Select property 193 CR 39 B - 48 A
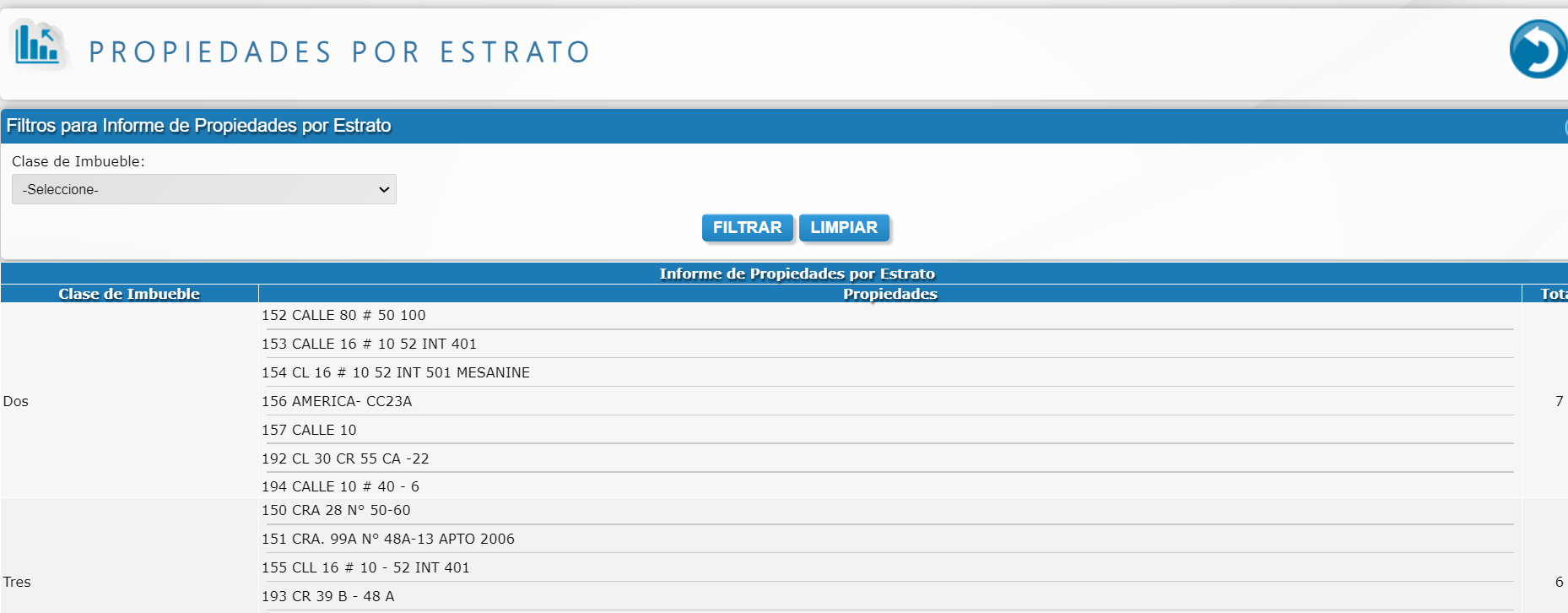This screenshot has height=613, width=1568. [x=327, y=596]
